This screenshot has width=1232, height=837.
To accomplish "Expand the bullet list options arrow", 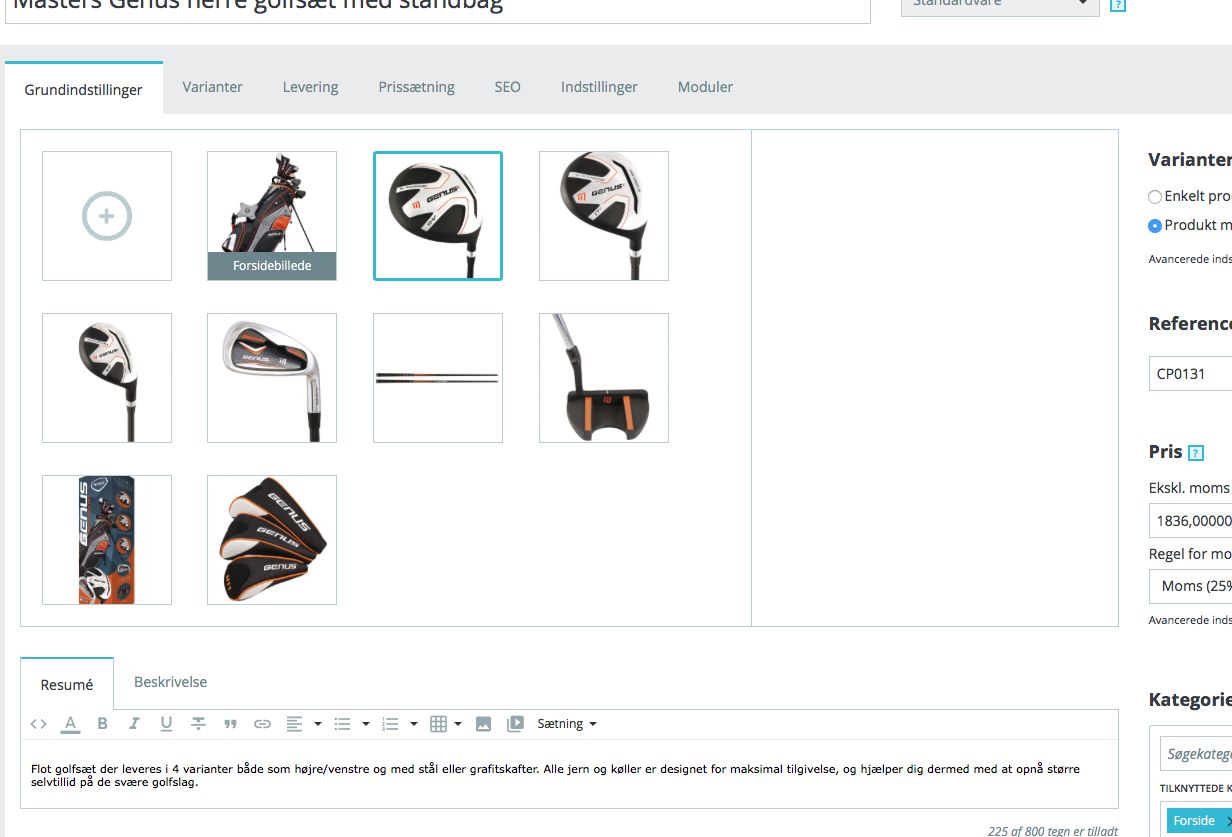I will [365, 724].
